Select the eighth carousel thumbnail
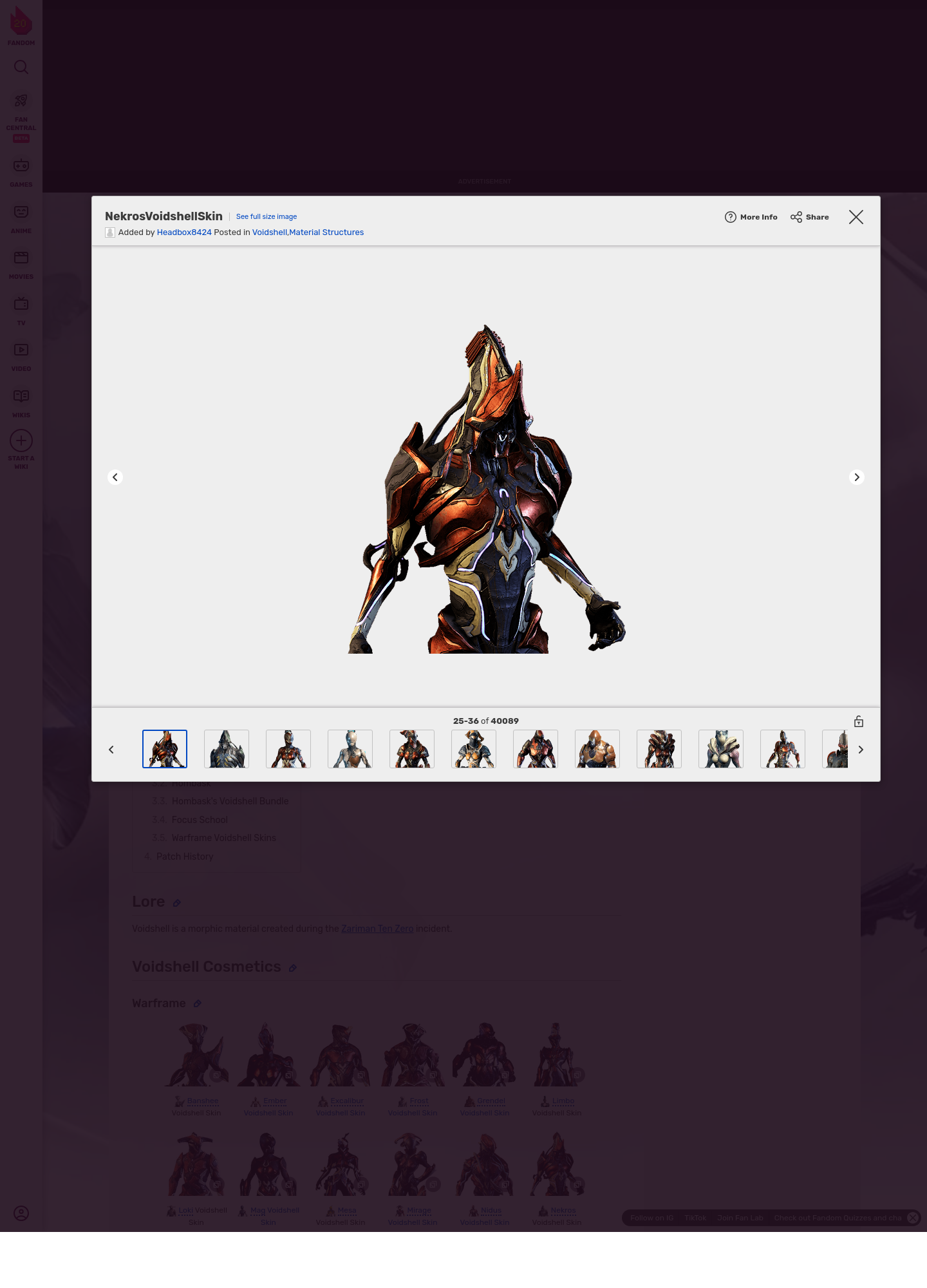 pos(597,749)
